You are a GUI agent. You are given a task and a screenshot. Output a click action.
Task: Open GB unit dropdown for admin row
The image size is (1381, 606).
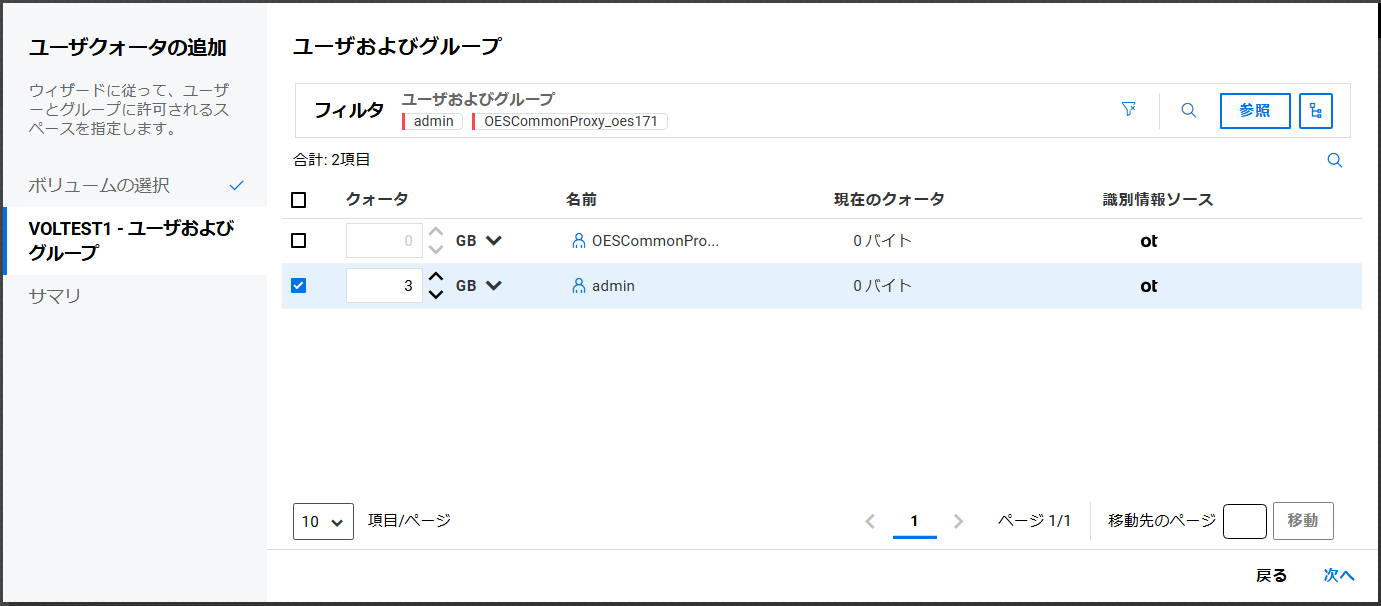(x=493, y=286)
